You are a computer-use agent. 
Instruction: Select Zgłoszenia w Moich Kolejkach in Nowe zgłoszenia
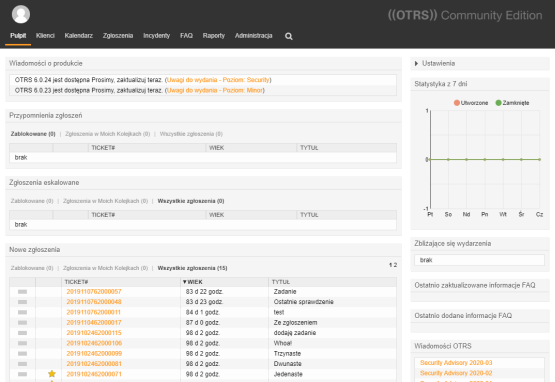coord(105,268)
